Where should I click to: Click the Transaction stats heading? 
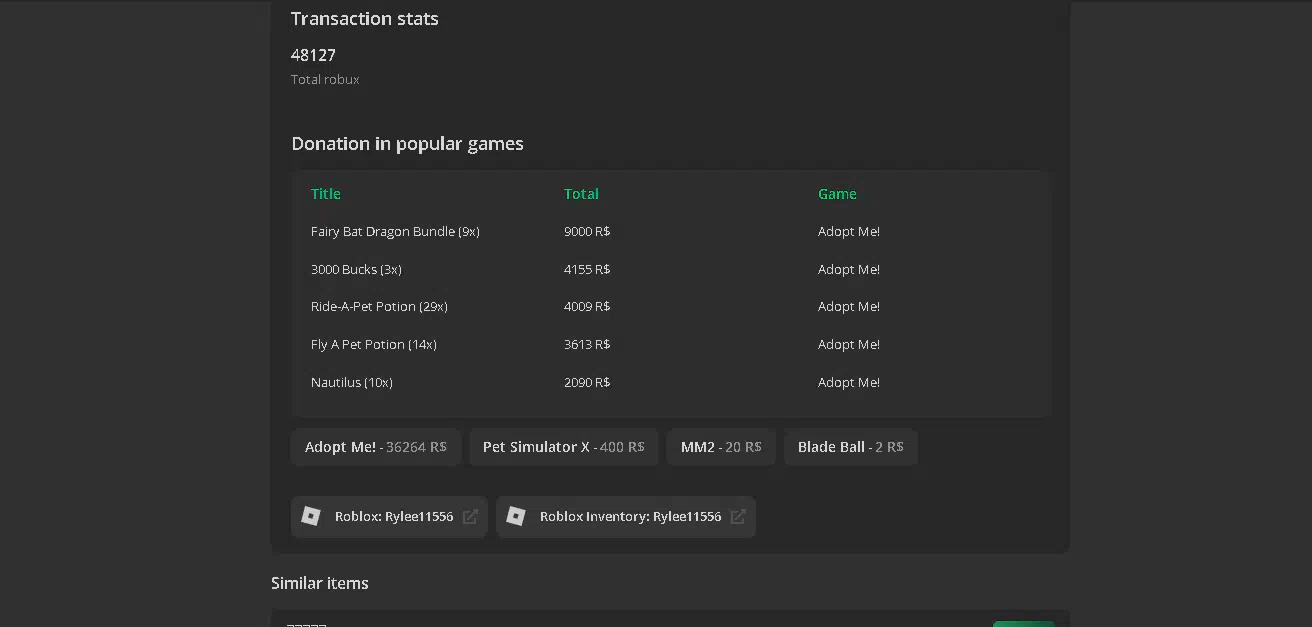point(365,19)
